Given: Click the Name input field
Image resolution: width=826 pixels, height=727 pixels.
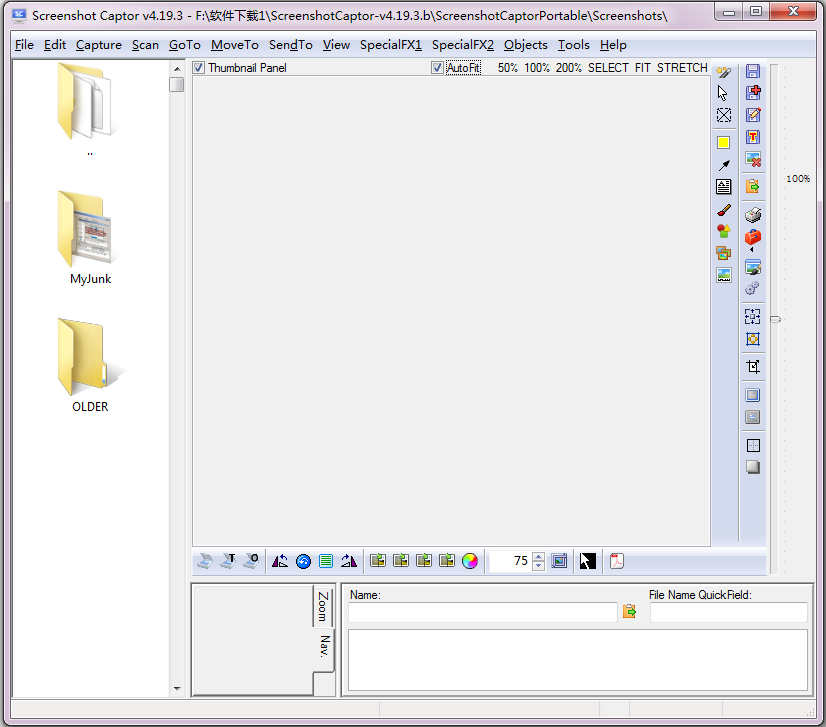Looking at the screenshot, I should (x=483, y=612).
